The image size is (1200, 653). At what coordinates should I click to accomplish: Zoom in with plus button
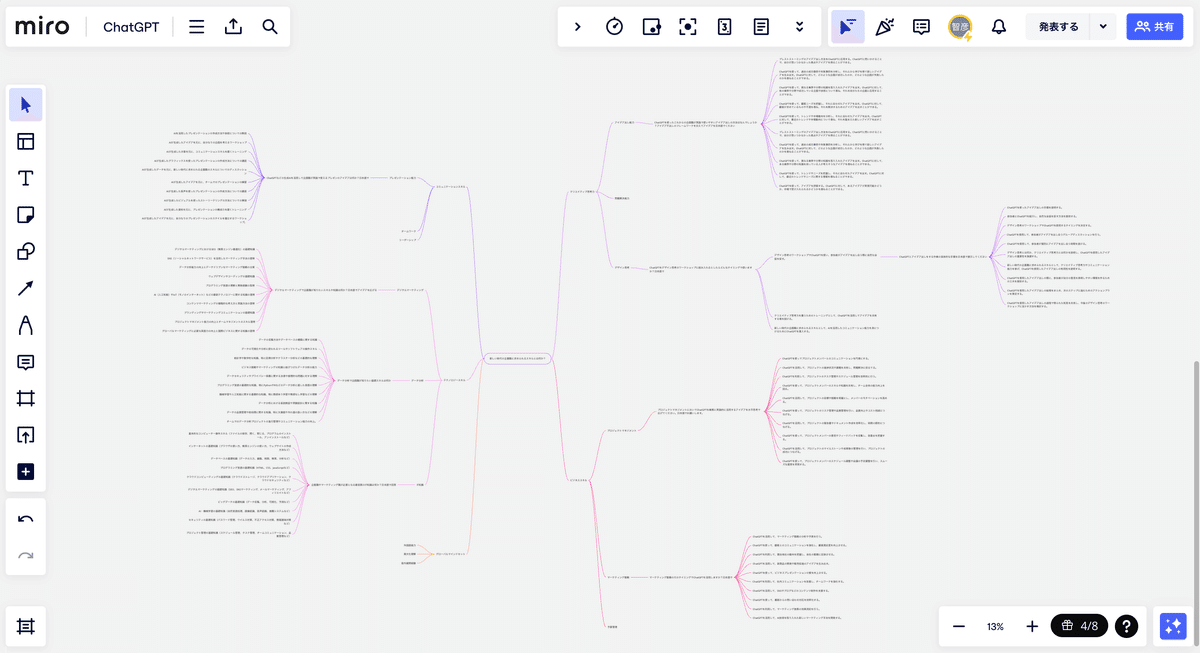(1032, 626)
